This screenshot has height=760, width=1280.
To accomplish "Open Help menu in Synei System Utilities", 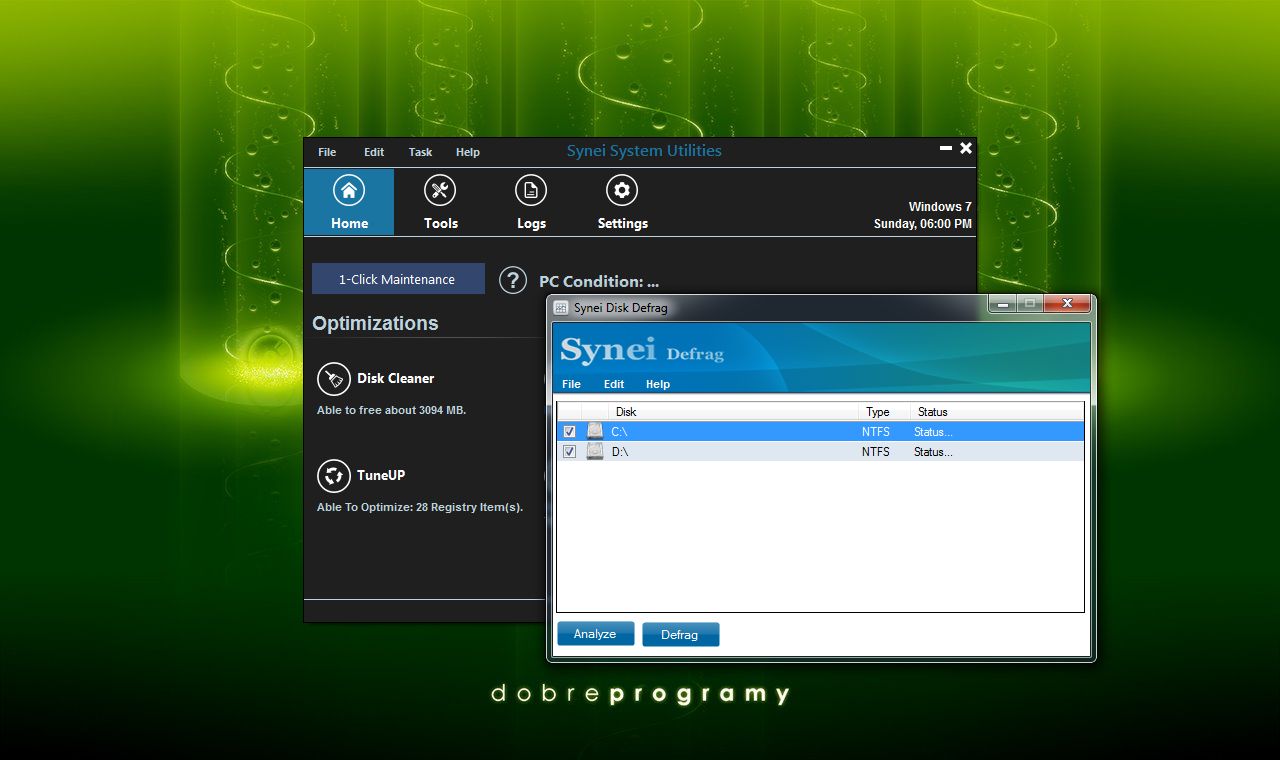I will tap(468, 152).
